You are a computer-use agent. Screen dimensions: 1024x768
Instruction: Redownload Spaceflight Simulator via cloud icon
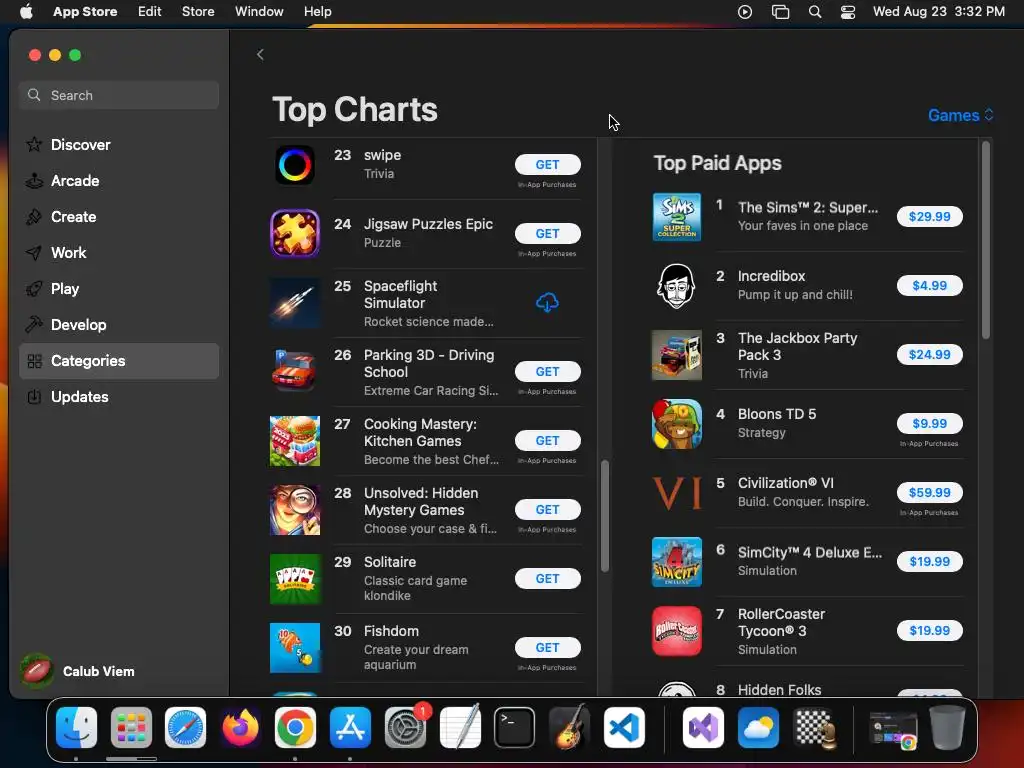click(547, 302)
